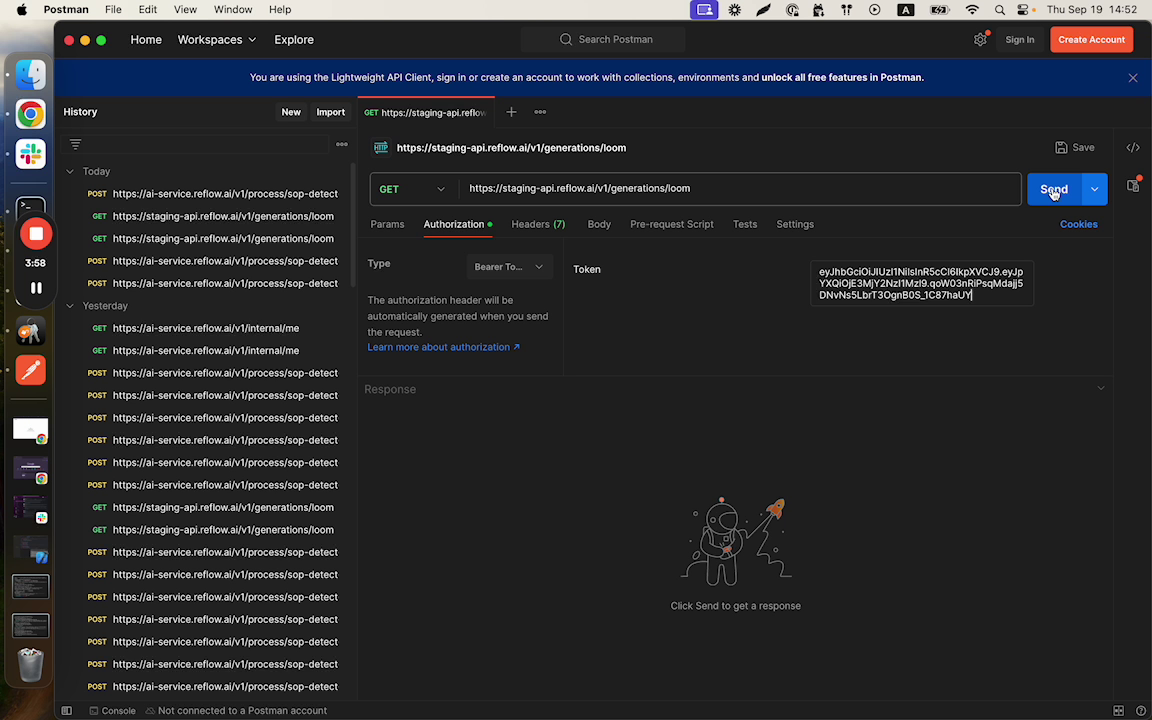The image size is (1152, 720).
Task: Open the GET method dropdown
Action: pyautogui.click(x=412, y=189)
